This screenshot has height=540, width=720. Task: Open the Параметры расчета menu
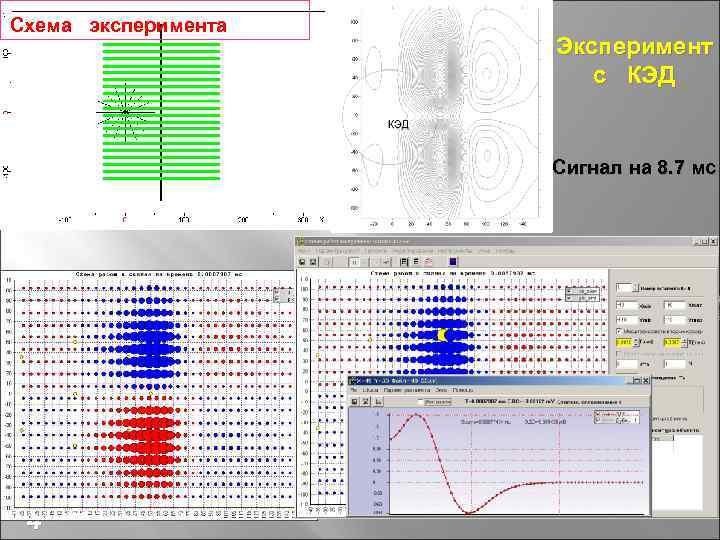(x=407, y=390)
